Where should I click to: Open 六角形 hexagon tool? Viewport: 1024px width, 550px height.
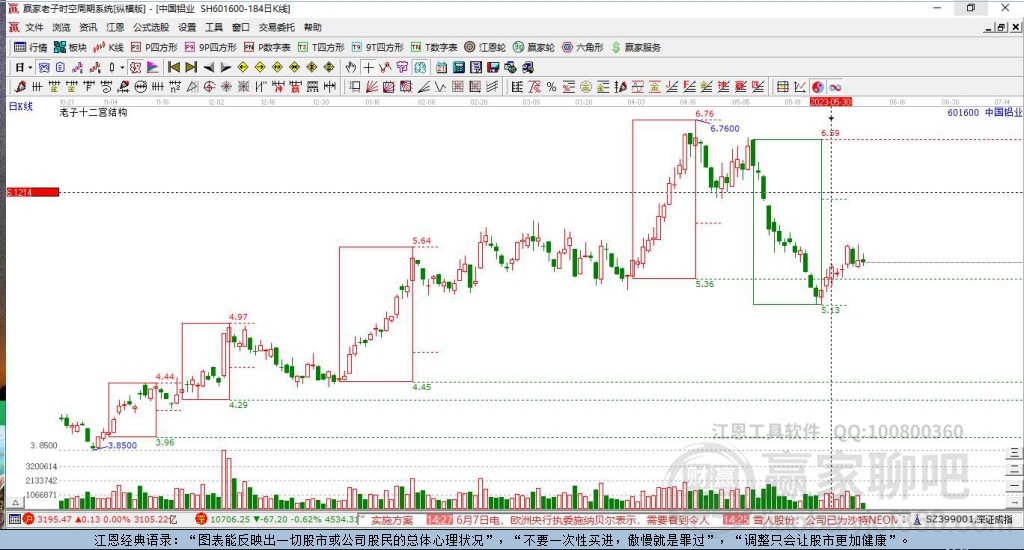click(583, 47)
